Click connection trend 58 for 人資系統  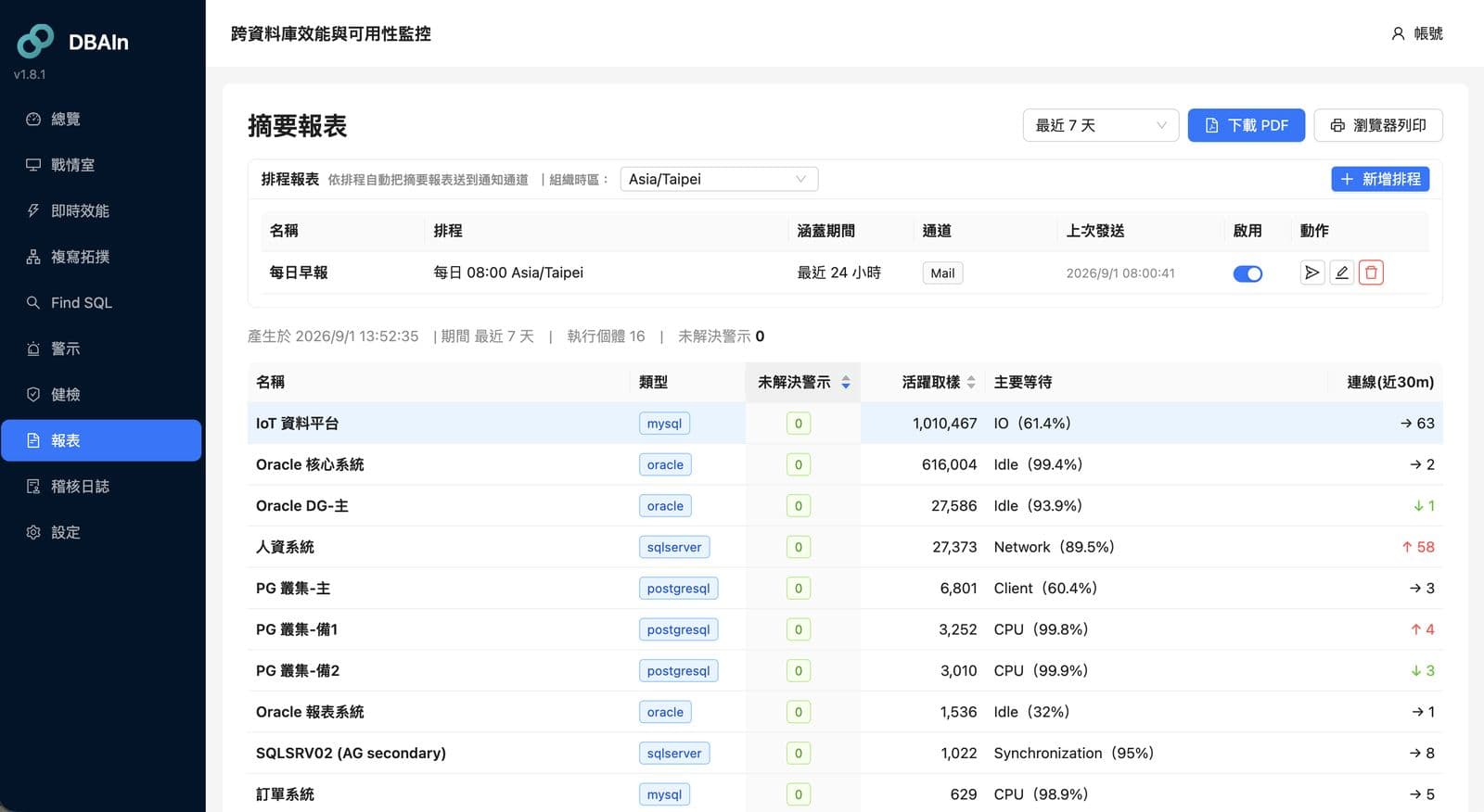1418,547
